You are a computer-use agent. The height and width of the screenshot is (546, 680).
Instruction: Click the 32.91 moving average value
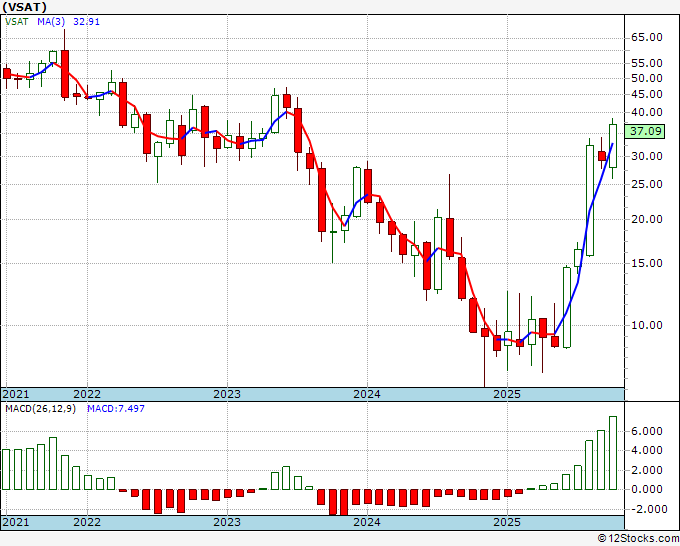86,20
